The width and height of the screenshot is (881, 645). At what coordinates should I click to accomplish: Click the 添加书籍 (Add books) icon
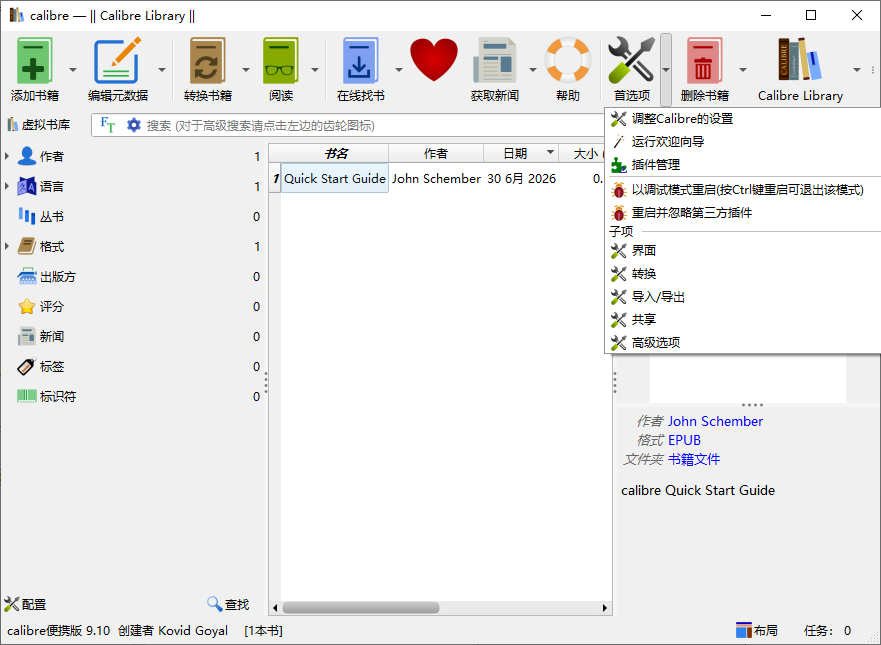coord(34,61)
